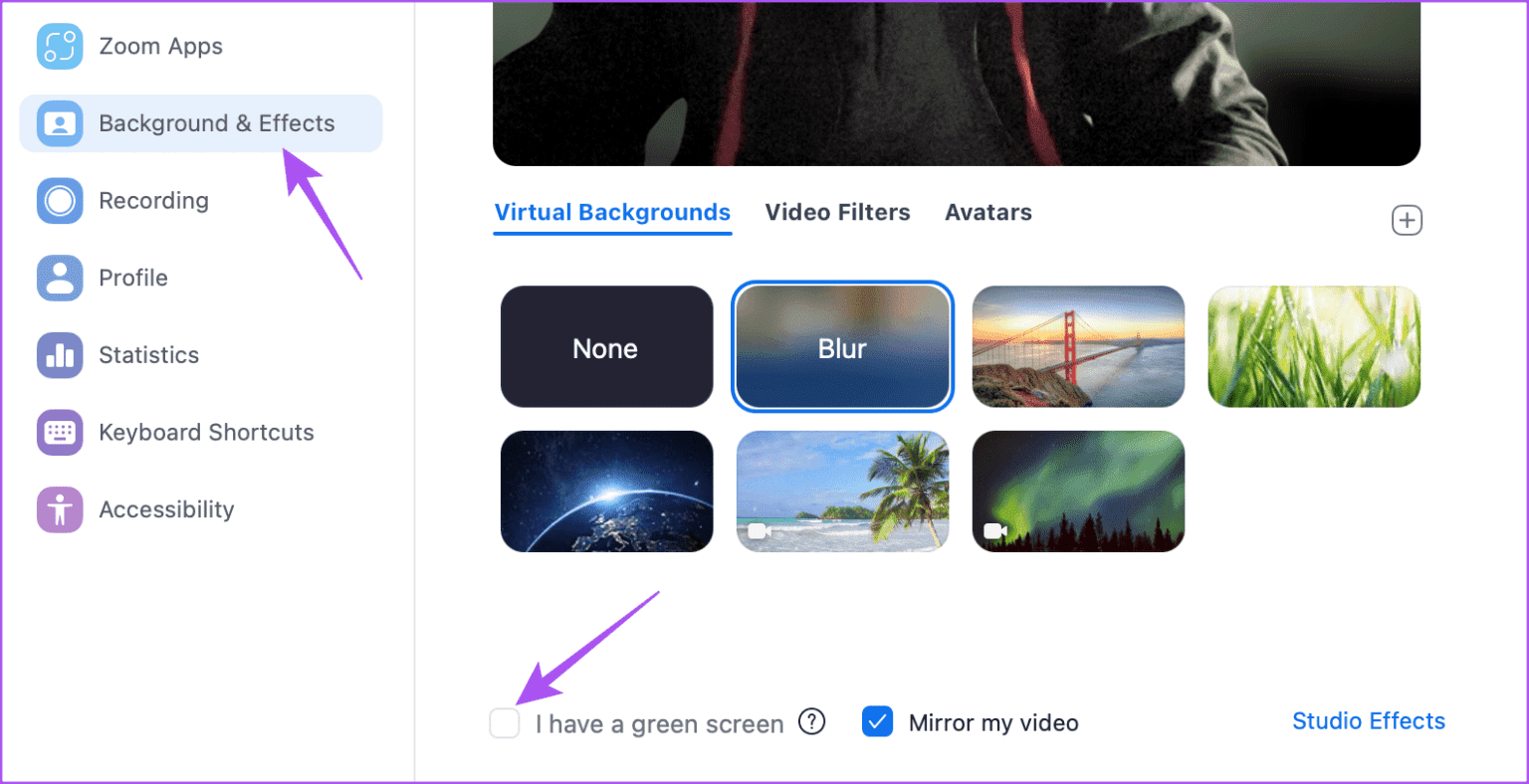Viewport: 1529px width, 784px height.
Task: Click the Background & Effects sidebar icon
Action: 60,123
